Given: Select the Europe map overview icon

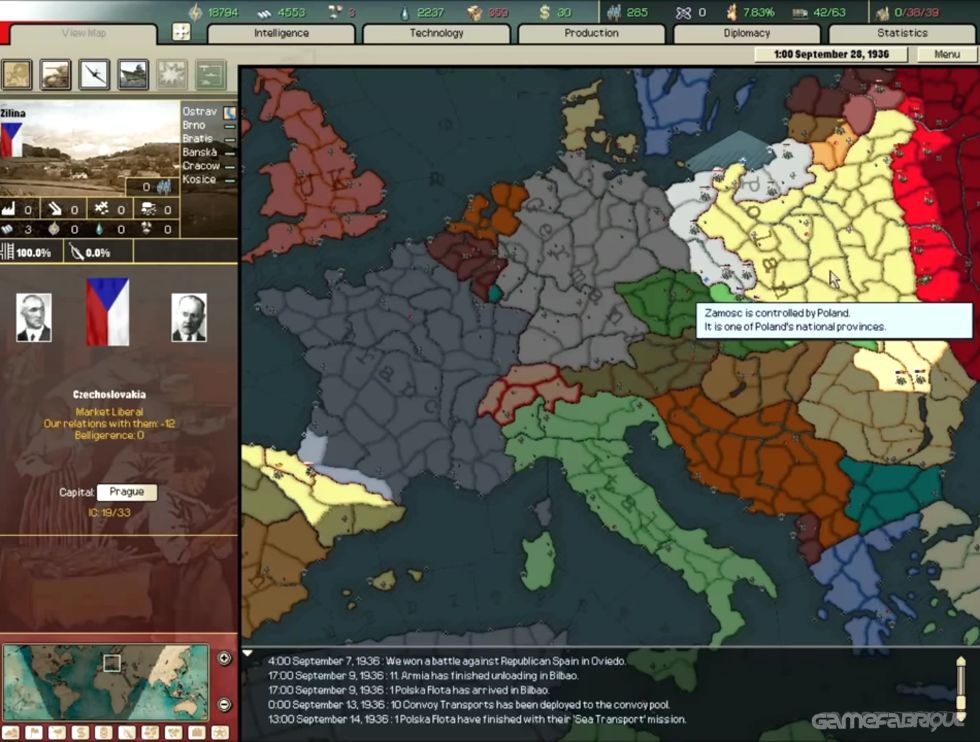Looking at the screenshot, I should tap(17, 75).
